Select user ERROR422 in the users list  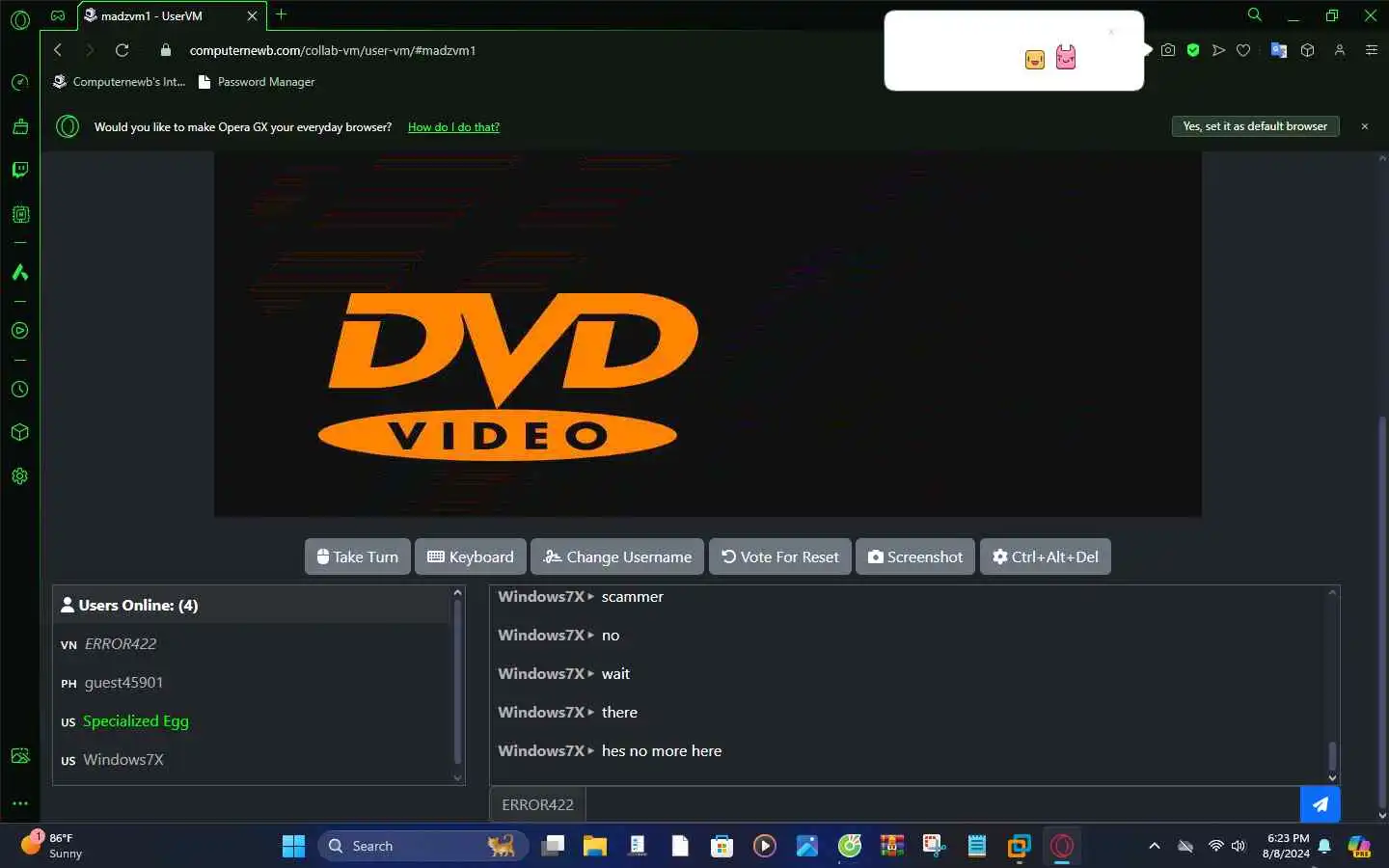120,644
